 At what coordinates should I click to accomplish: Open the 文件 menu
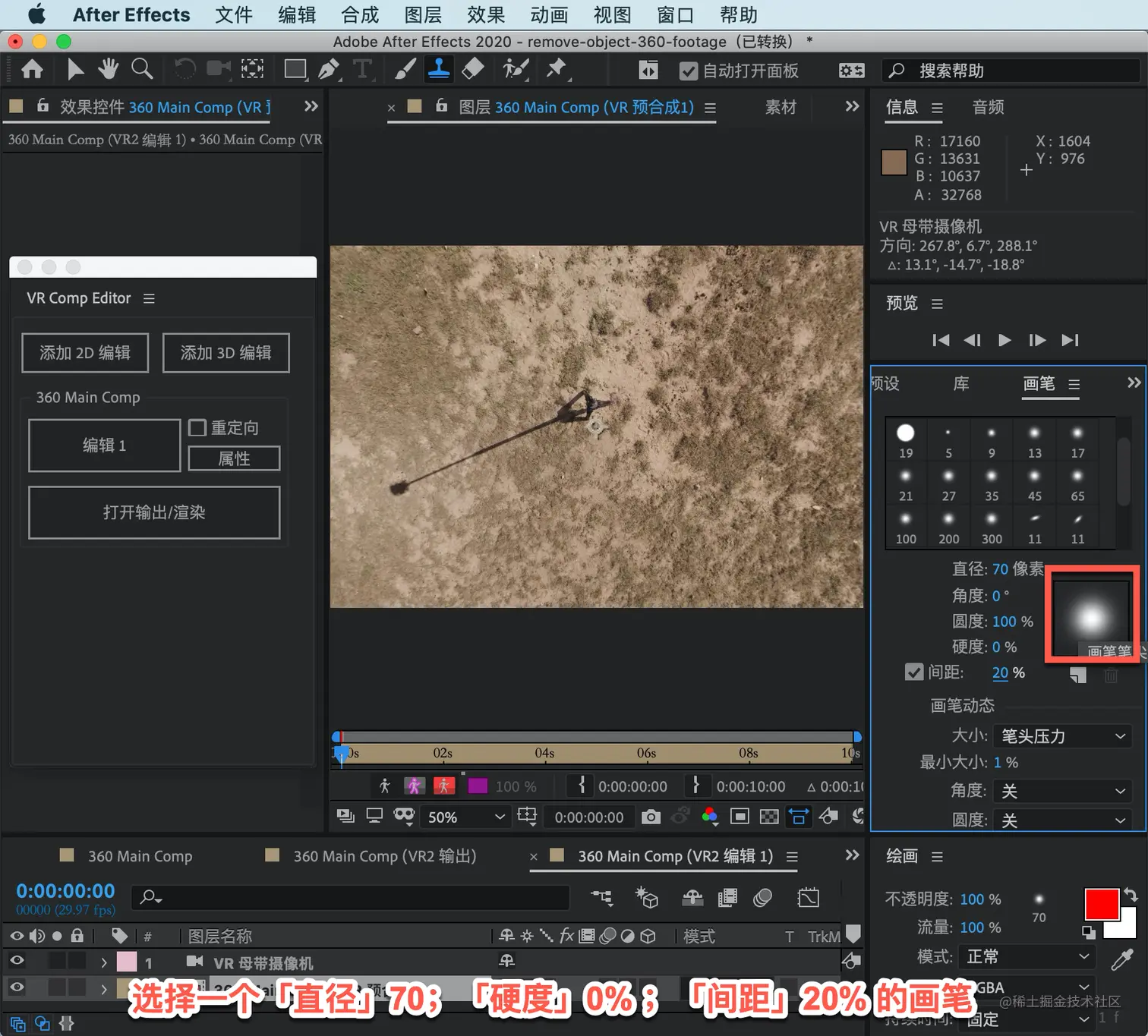233,14
